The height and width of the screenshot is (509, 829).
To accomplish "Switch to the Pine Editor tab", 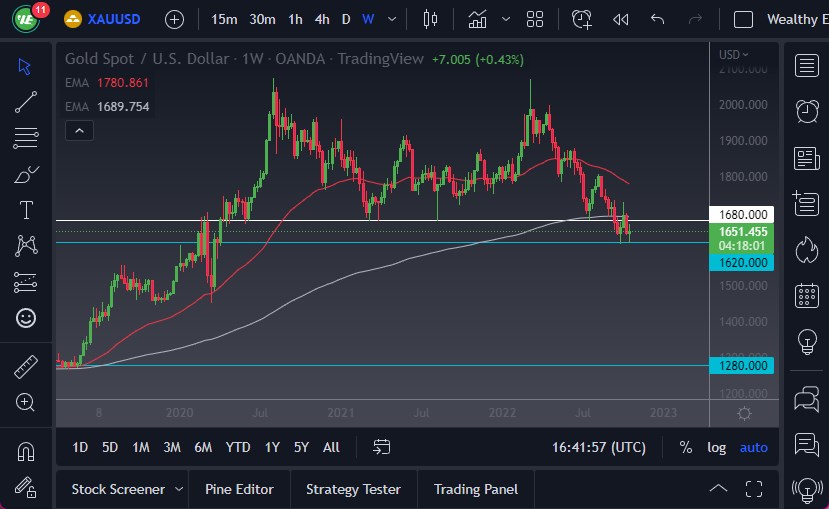I will [x=239, y=489].
